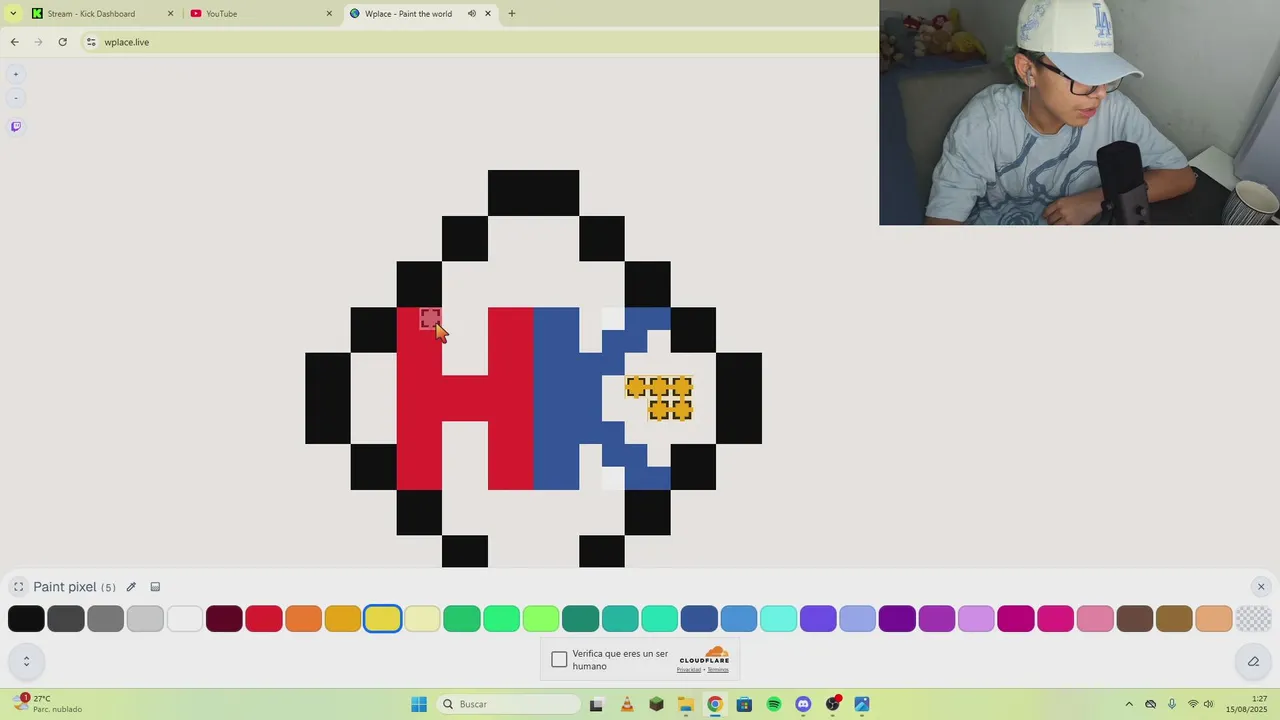Open Chrome on the taskbar
Viewport: 1280px width, 720px height.
tap(714, 704)
